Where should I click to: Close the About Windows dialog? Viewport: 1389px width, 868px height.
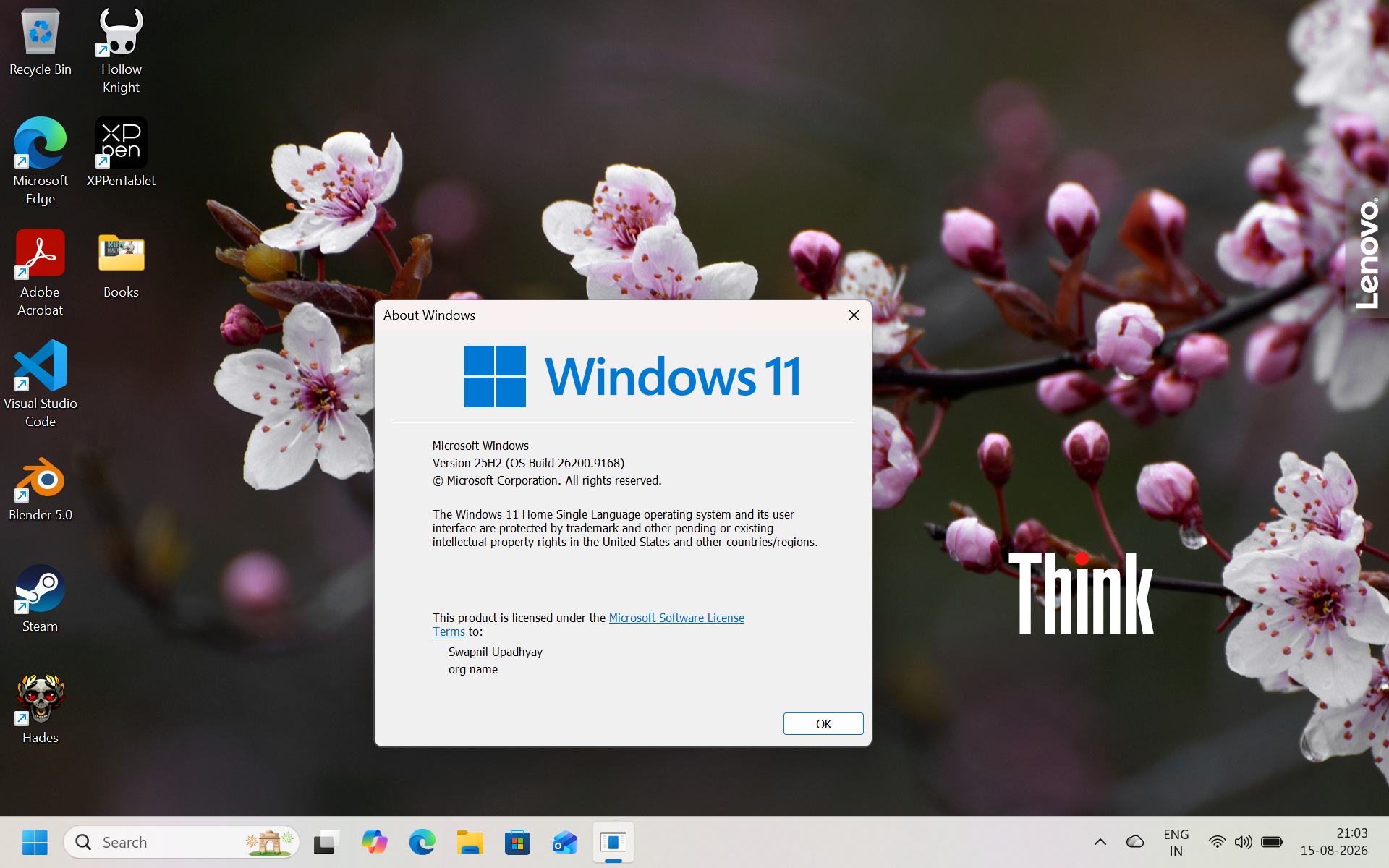tap(854, 315)
